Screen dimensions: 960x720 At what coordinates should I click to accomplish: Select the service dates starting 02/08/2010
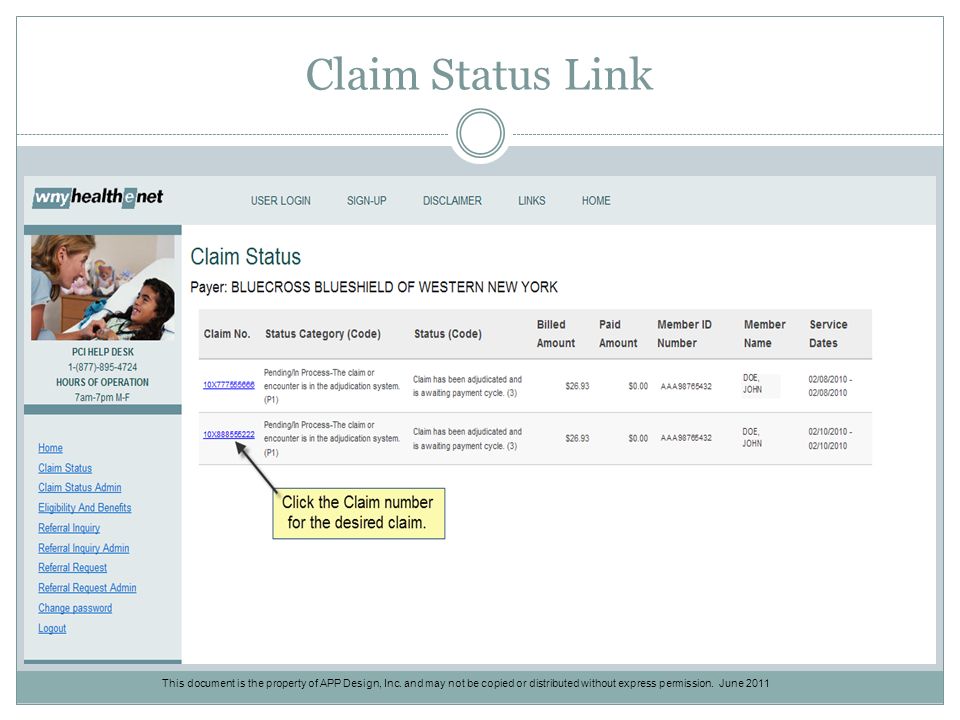coord(830,386)
